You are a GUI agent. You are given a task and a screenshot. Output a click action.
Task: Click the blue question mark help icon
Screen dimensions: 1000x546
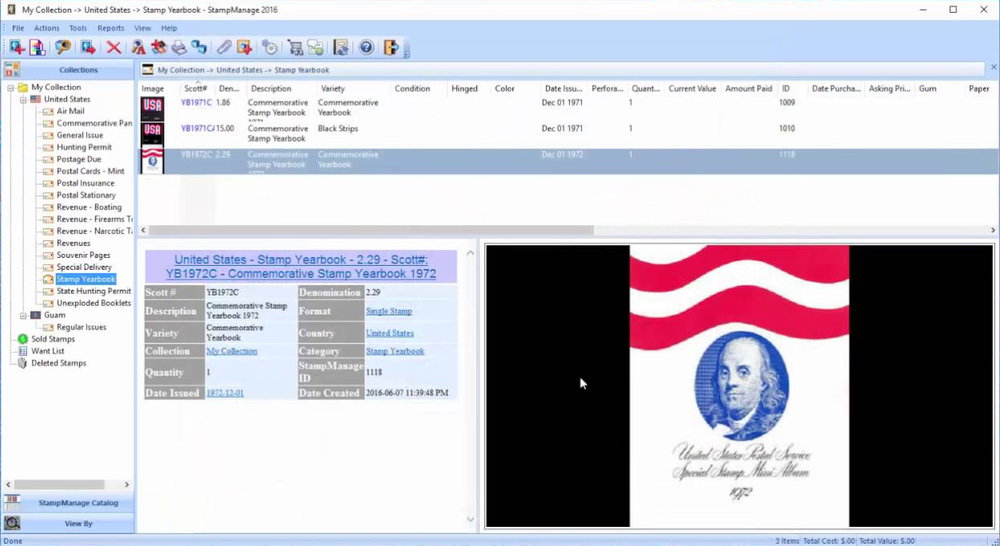click(366, 47)
